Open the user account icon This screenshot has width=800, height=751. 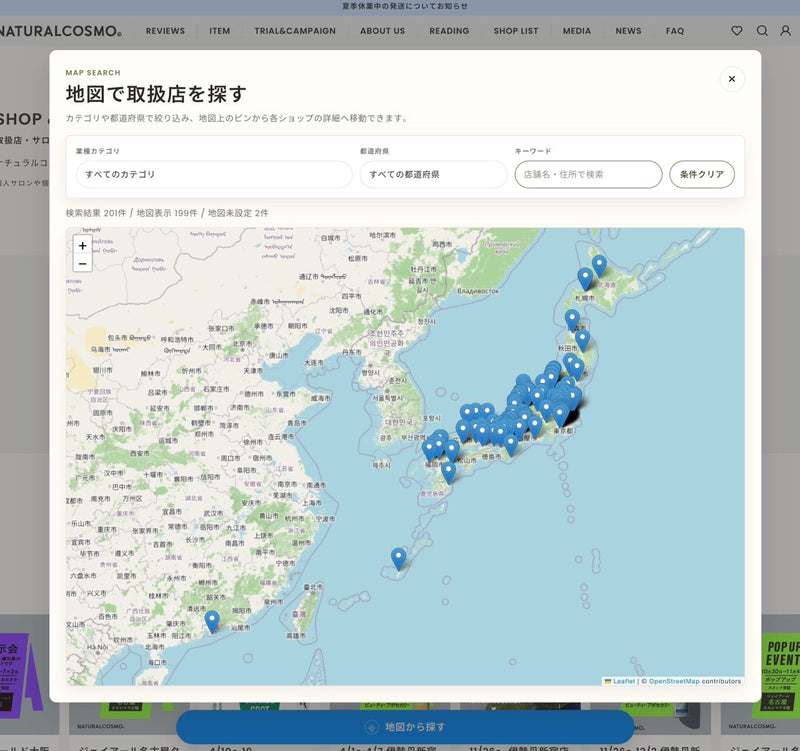click(x=786, y=31)
